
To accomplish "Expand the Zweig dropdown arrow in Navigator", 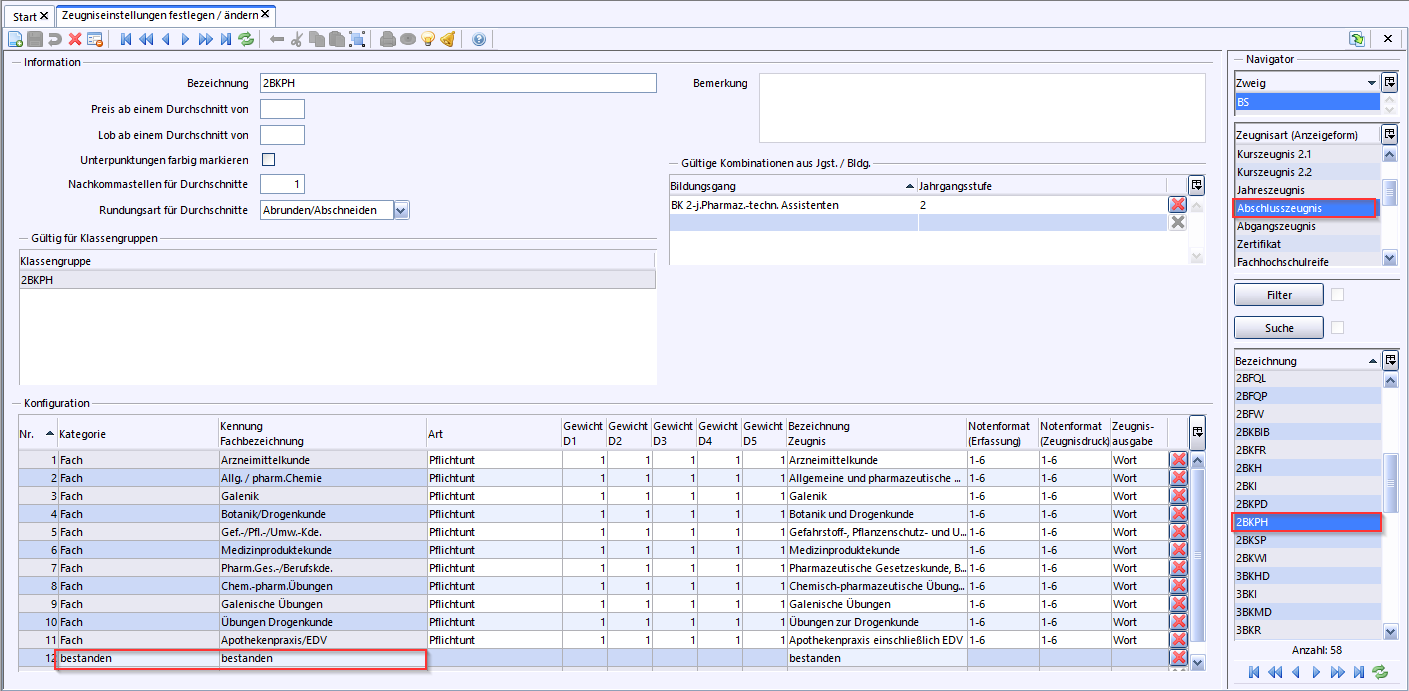I will pyautogui.click(x=1371, y=83).
